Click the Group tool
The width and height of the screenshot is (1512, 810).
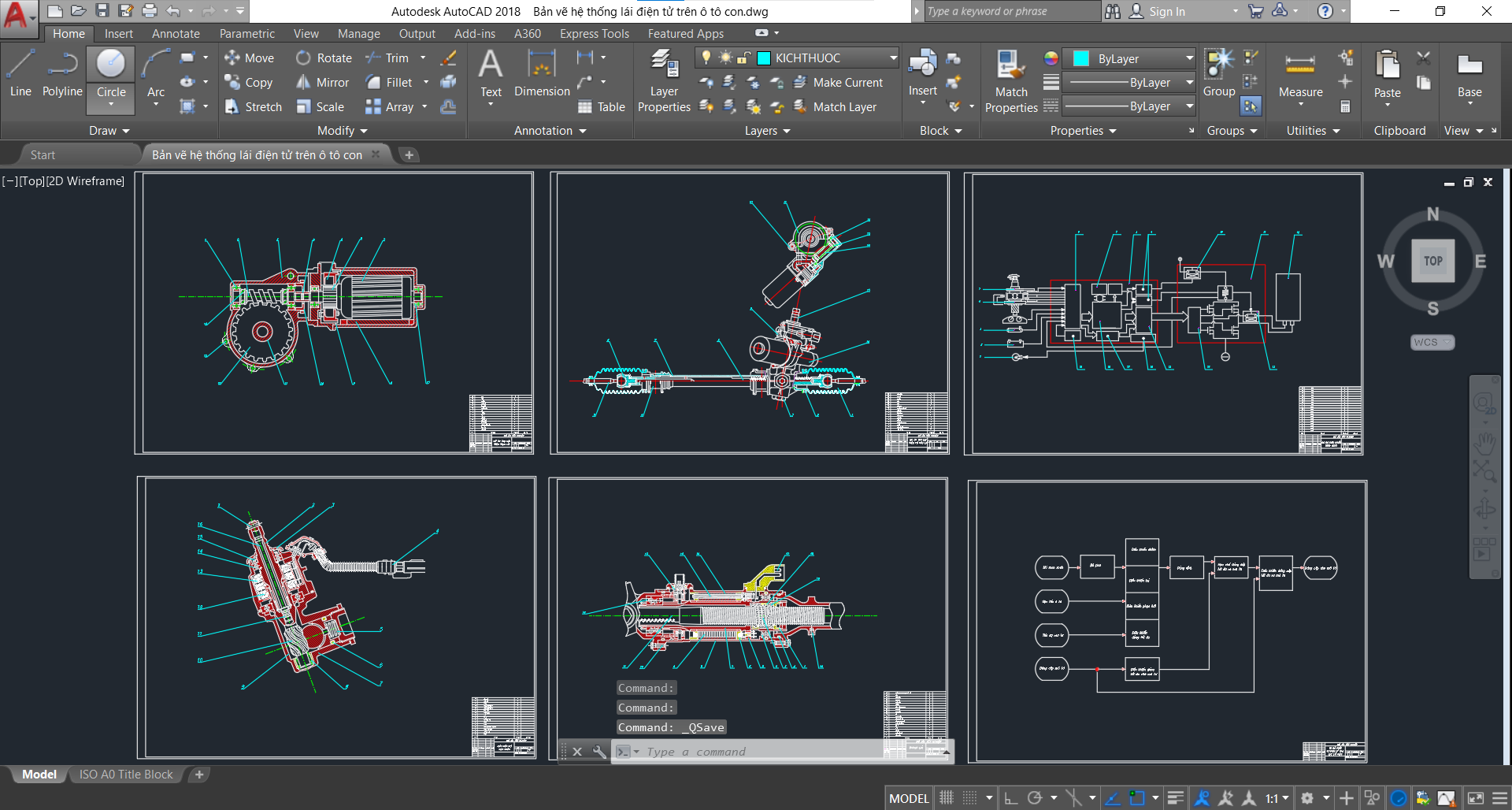click(1219, 73)
